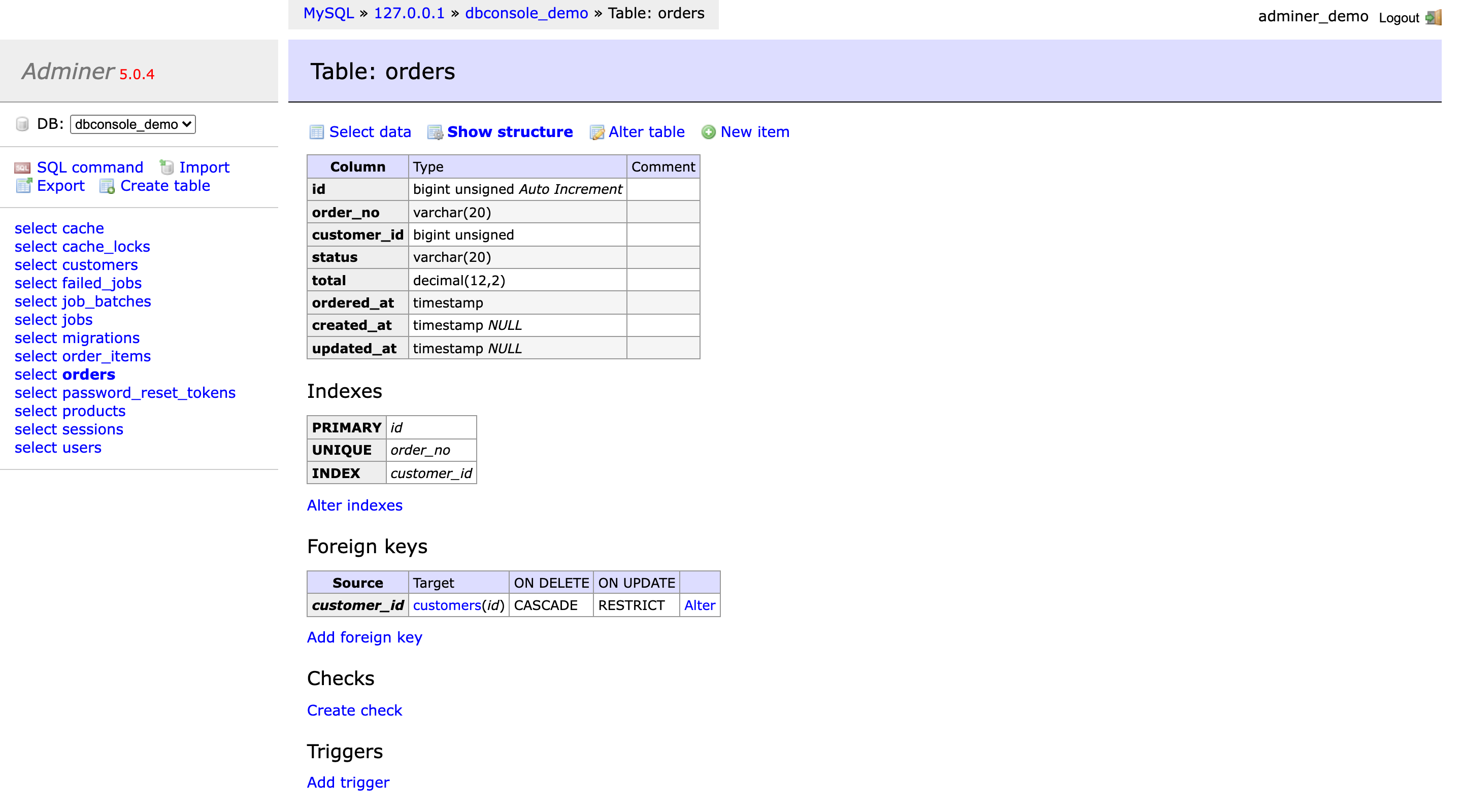This screenshot has width=1462, height=812.
Task: Click Add trigger link
Action: pyautogui.click(x=348, y=782)
